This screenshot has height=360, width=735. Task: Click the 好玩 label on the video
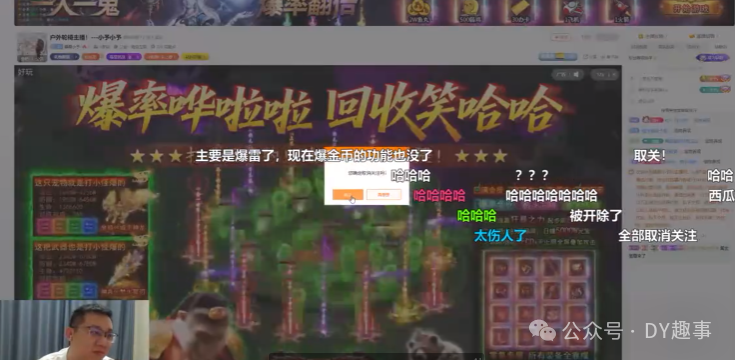[x=25, y=72]
